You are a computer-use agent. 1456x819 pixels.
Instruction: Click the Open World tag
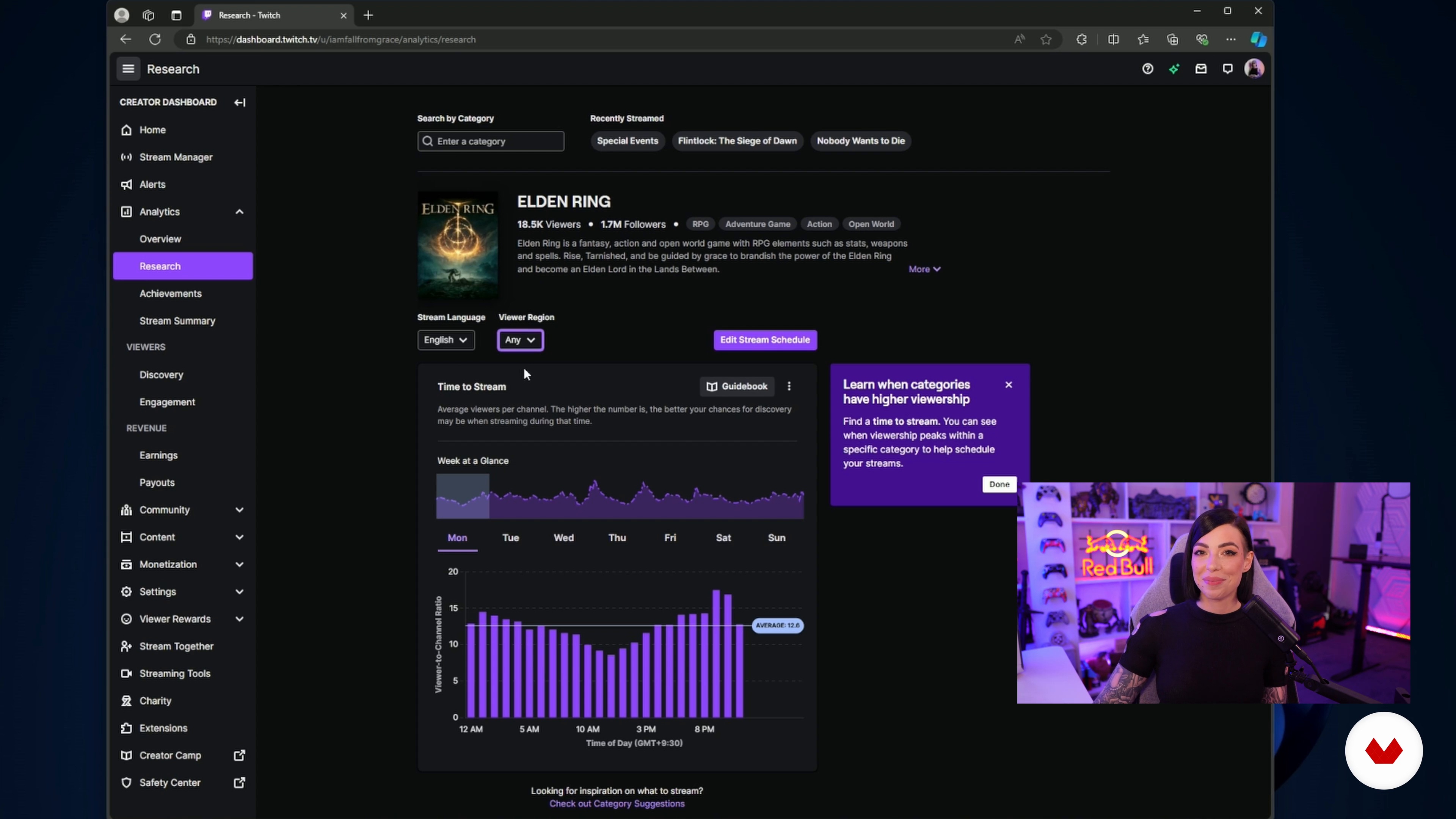coord(871,224)
